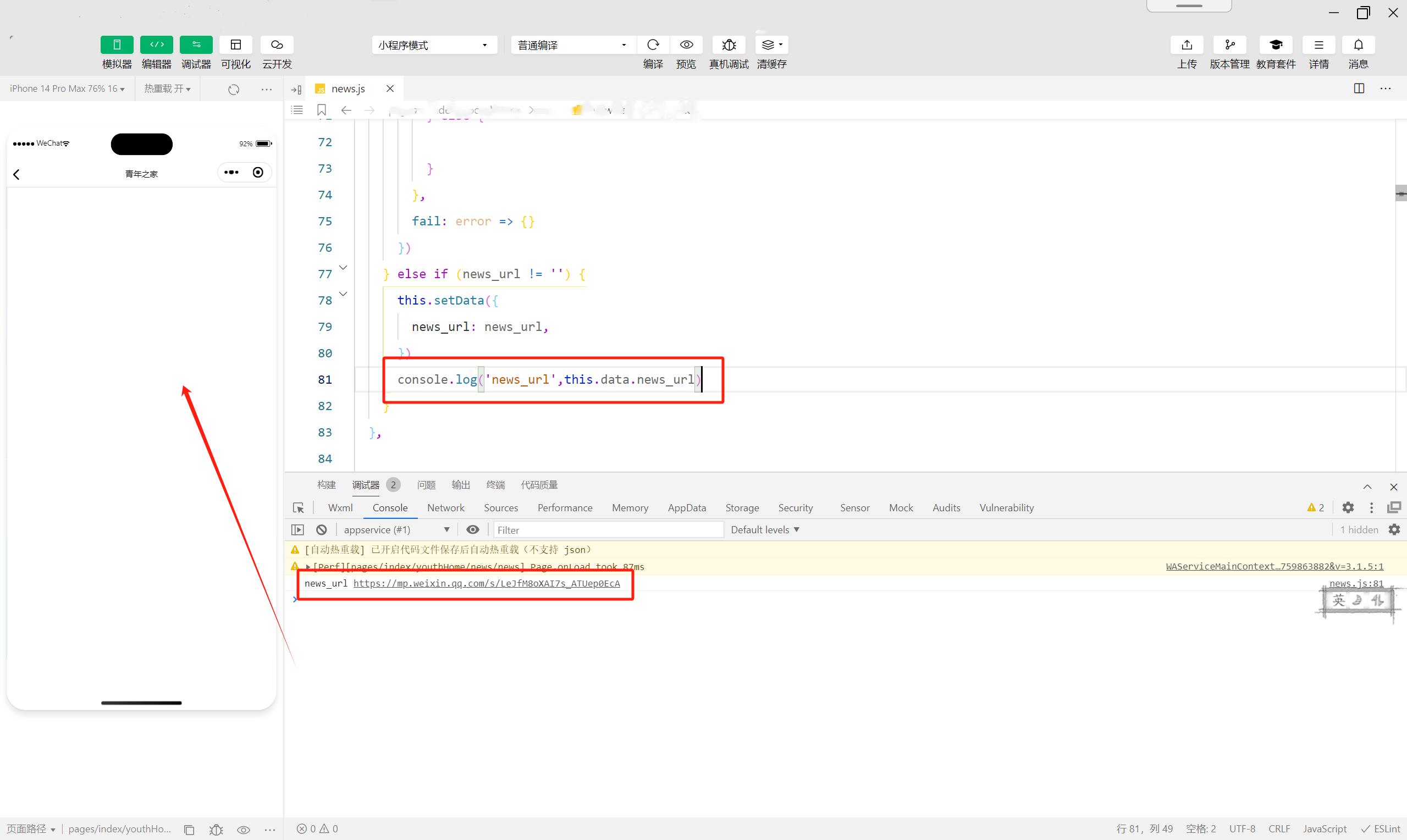The width and height of the screenshot is (1407, 840).
Task: Open the Default levels dropdown
Action: coord(764,530)
